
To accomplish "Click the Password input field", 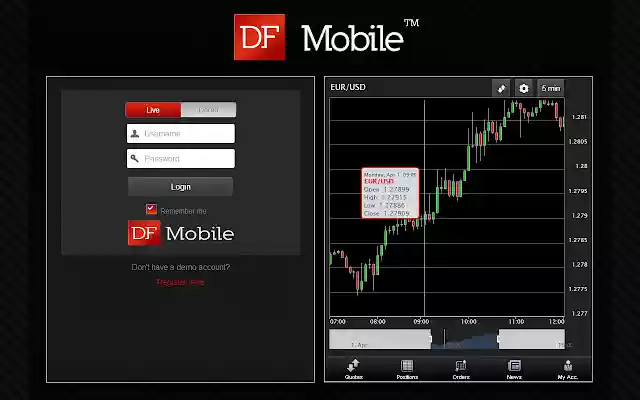I will 181,158.
